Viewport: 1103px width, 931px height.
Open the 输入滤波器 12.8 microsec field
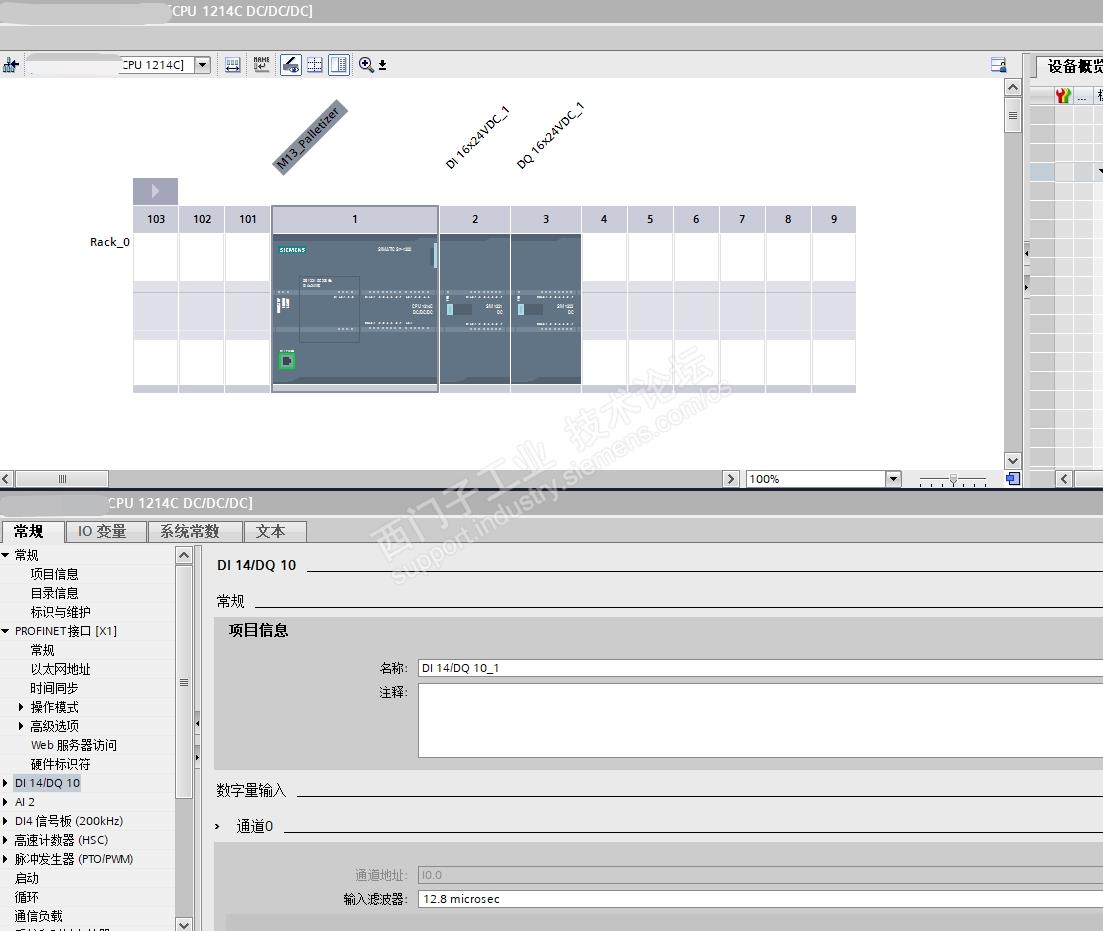coord(760,899)
